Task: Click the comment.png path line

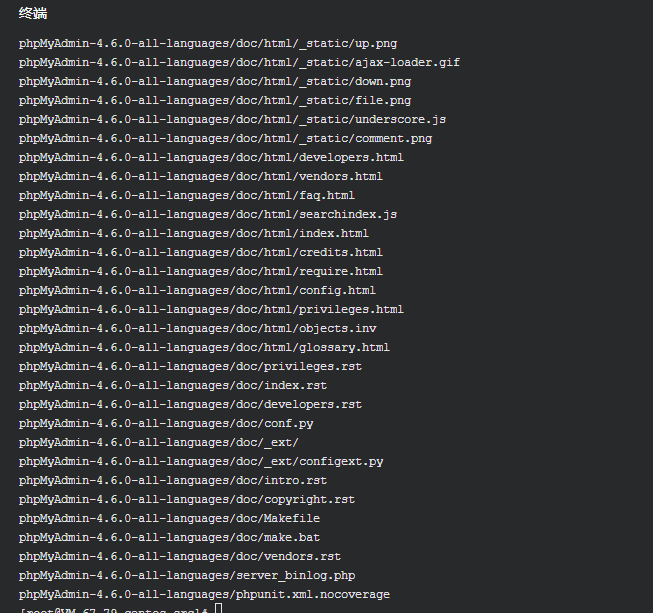Action: (x=225, y=139)
